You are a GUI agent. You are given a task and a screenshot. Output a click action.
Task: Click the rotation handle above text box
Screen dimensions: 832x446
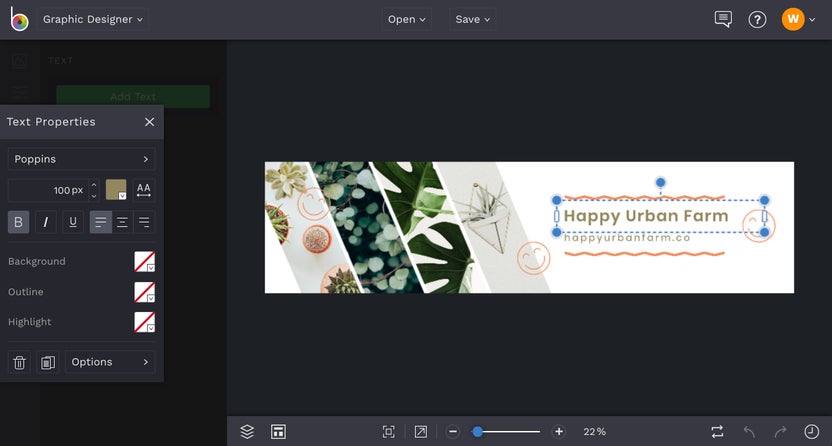click(661, 182)
